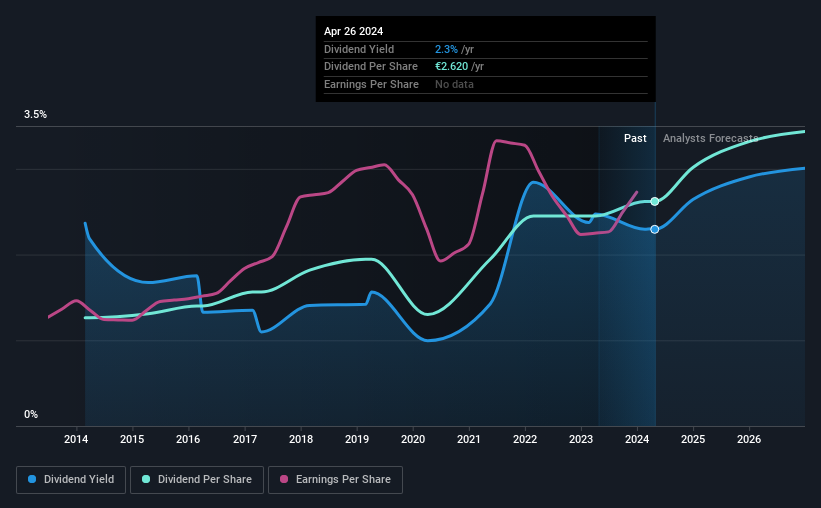Toggle the Dividend Yield legend button
The image size is (821, 508).
click(x=71, y=480)
